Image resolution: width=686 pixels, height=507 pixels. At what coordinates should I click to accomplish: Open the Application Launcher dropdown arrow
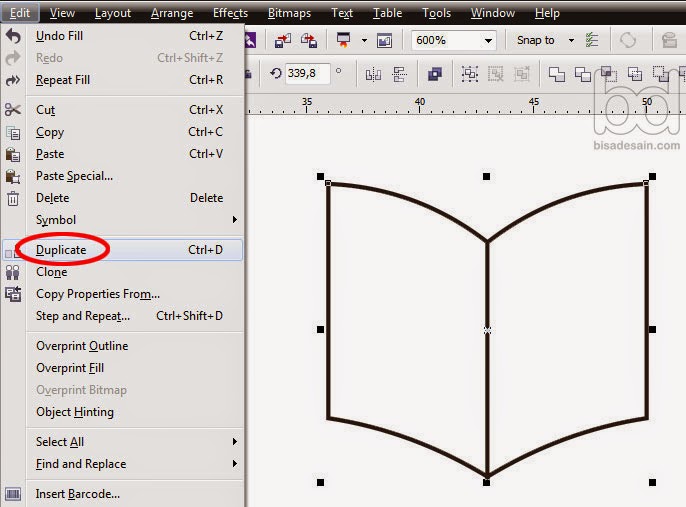(x=364, y=41)
